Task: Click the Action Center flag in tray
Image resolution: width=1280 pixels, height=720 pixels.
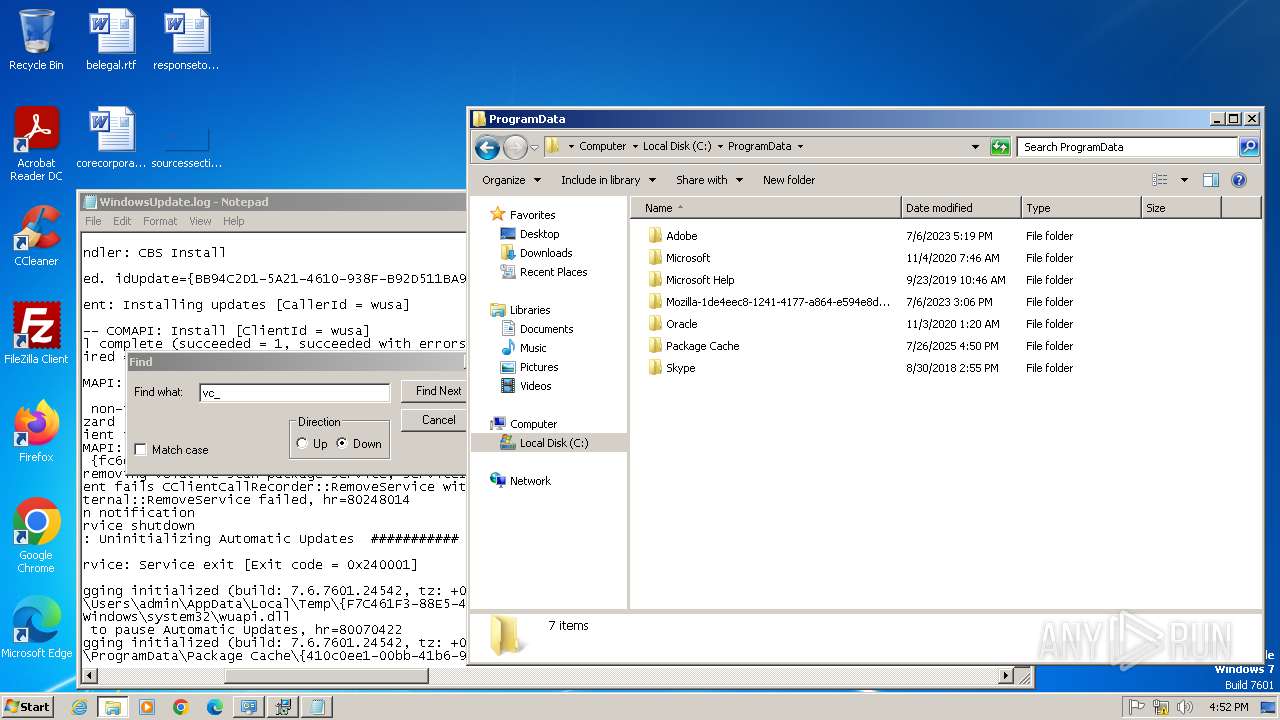Action: tap(1137, 707)
